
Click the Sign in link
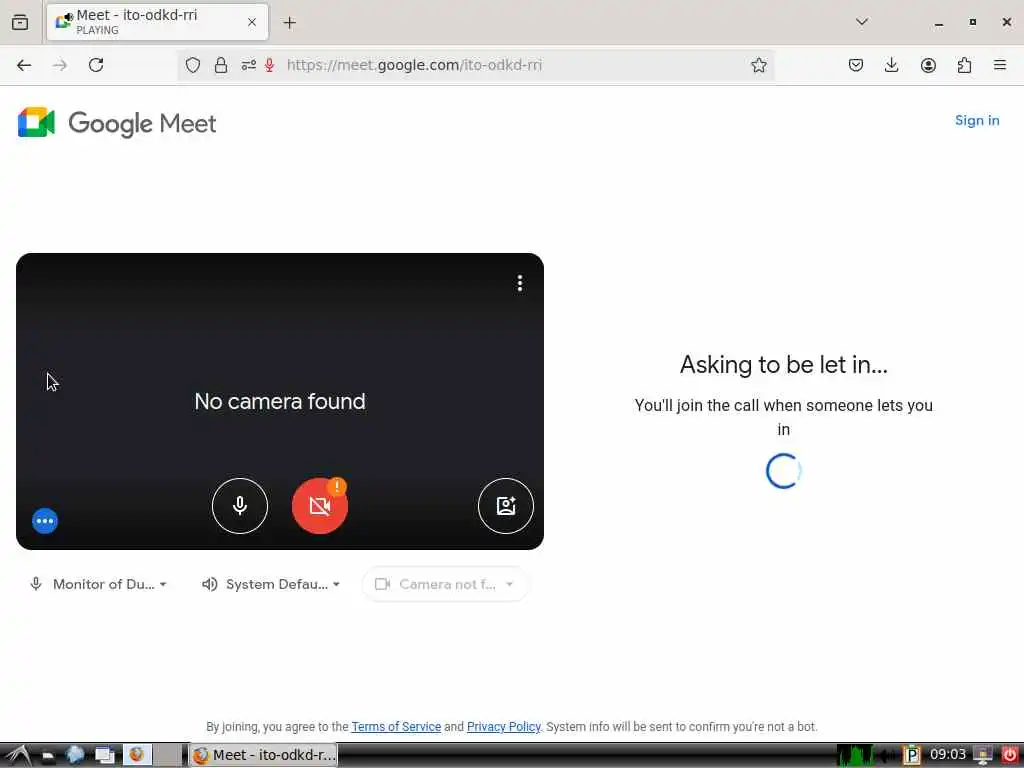click(977, 120)
